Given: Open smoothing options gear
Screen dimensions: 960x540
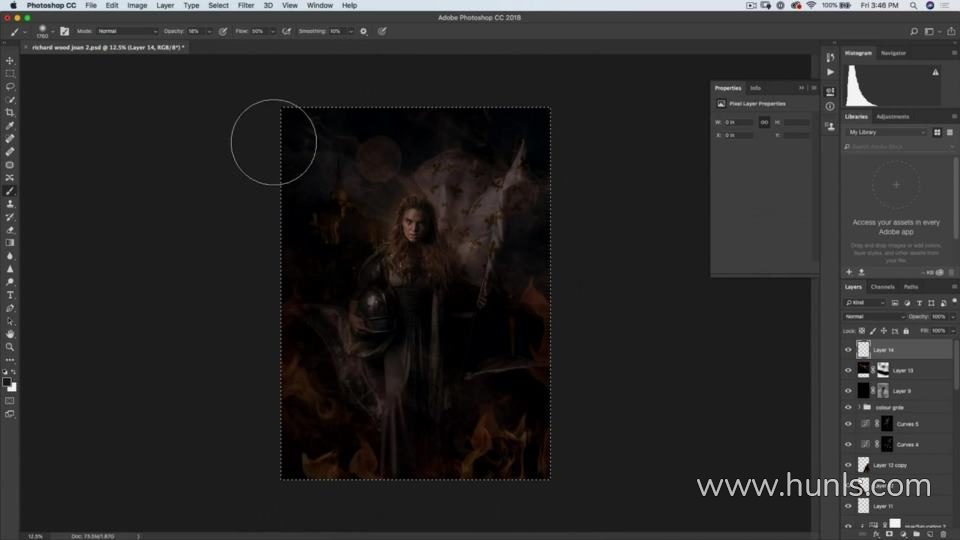Looking at the screenshot, I should click(364, 31).
